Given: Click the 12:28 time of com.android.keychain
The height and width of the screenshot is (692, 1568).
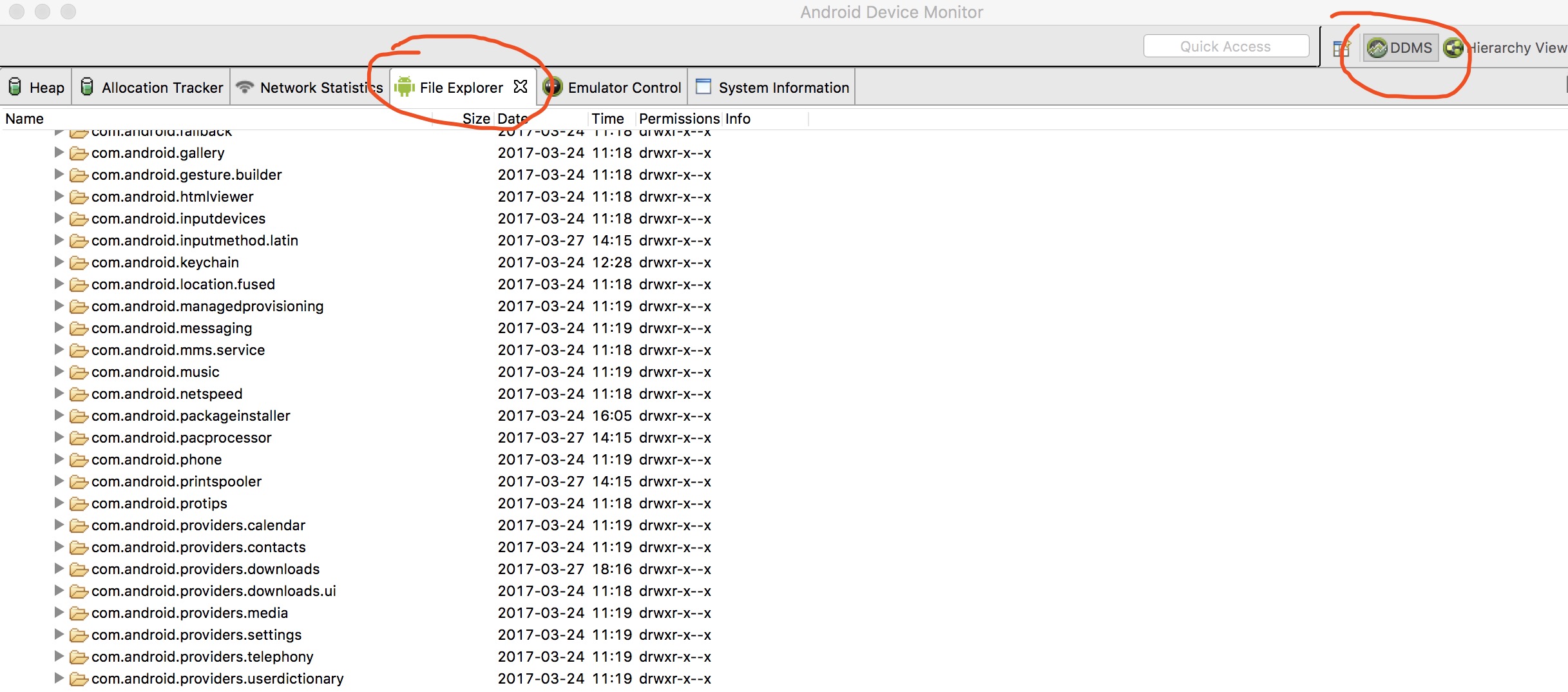Looking at the screenshot, I should point(611,262).
